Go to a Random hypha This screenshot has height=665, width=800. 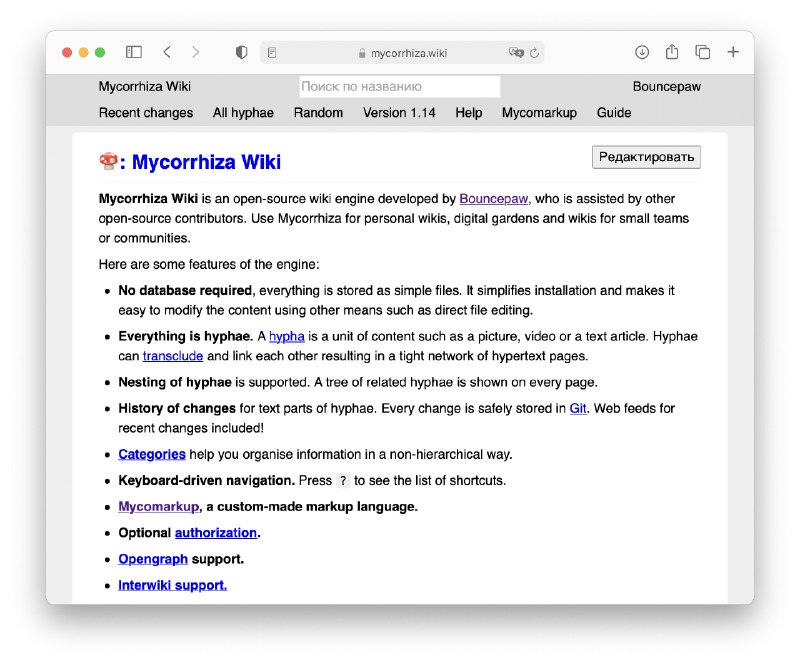click(x=318, y=112)
